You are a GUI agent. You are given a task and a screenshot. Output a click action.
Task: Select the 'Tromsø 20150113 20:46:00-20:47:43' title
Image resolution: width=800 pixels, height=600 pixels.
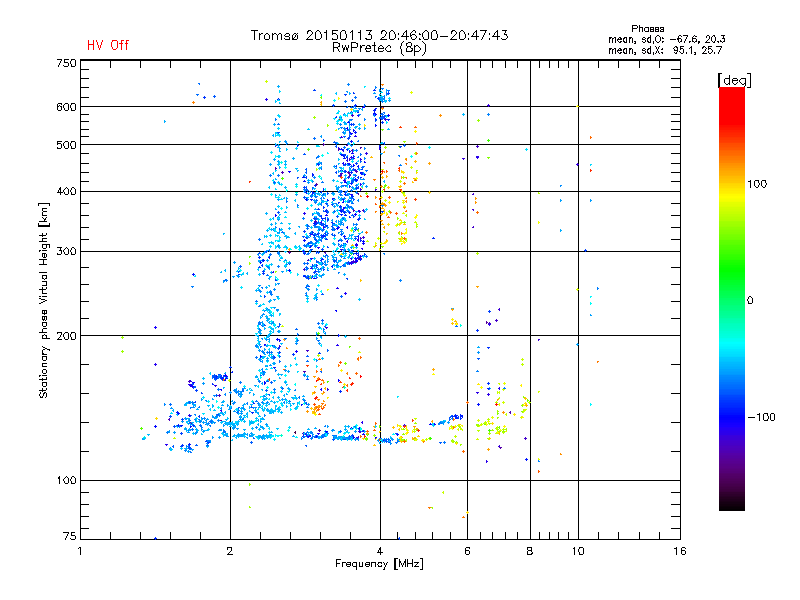pos(379,35)
